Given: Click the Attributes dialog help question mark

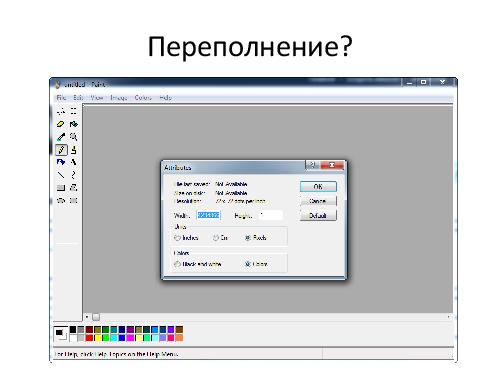Looking at the screenshot, I should [x=313, y=165].
